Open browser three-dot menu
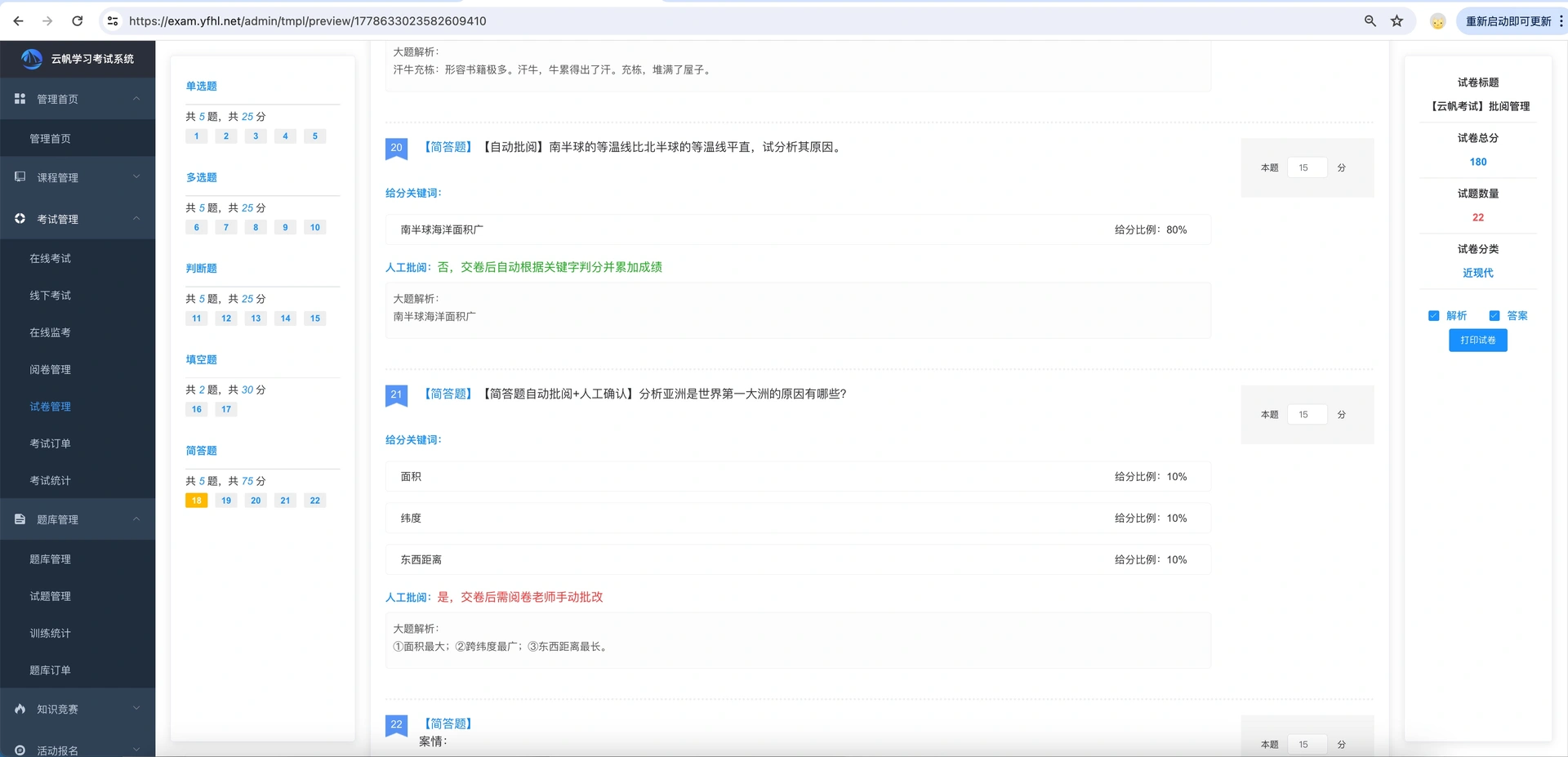The image size is (1568, 757). tap(1561, 21)
